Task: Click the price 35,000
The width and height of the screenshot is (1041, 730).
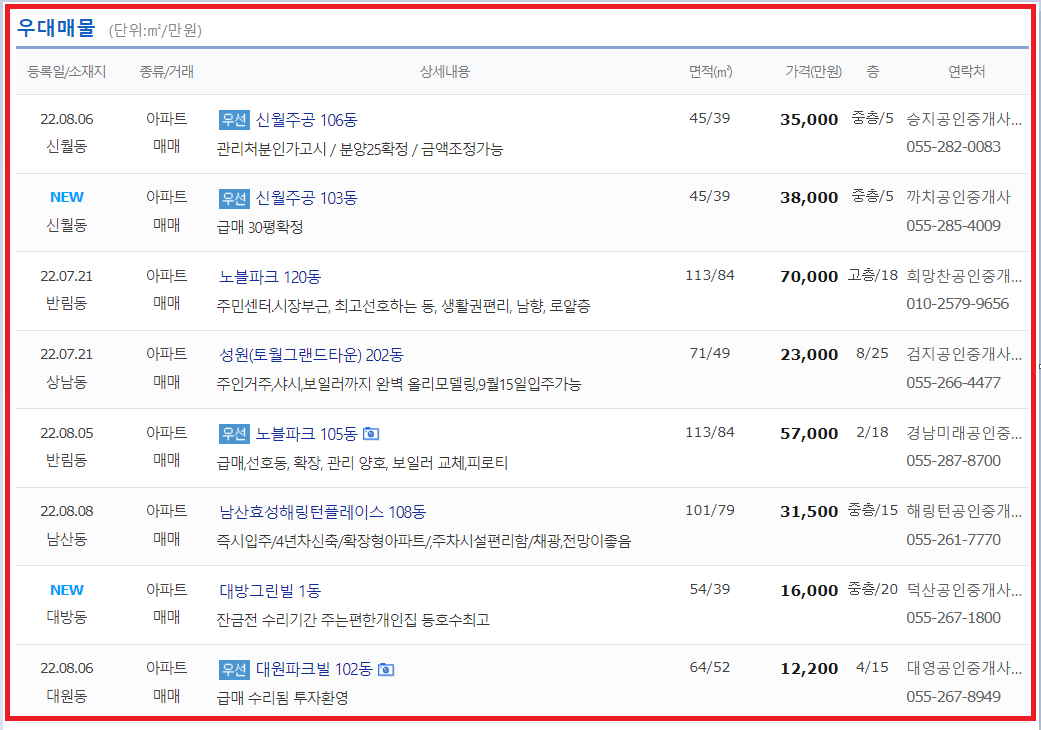Action: coord(809,120)
